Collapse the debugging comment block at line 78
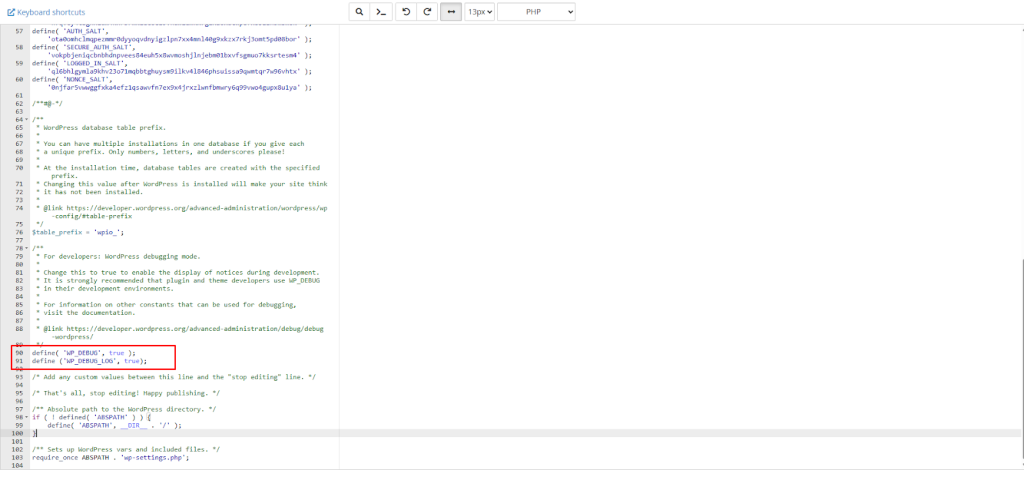 [x=26, y=248]
